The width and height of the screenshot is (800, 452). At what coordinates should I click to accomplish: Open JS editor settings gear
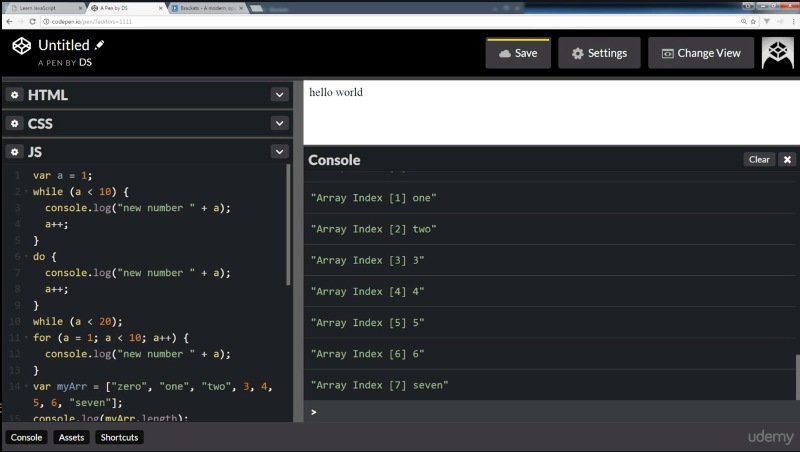(15, 152)
